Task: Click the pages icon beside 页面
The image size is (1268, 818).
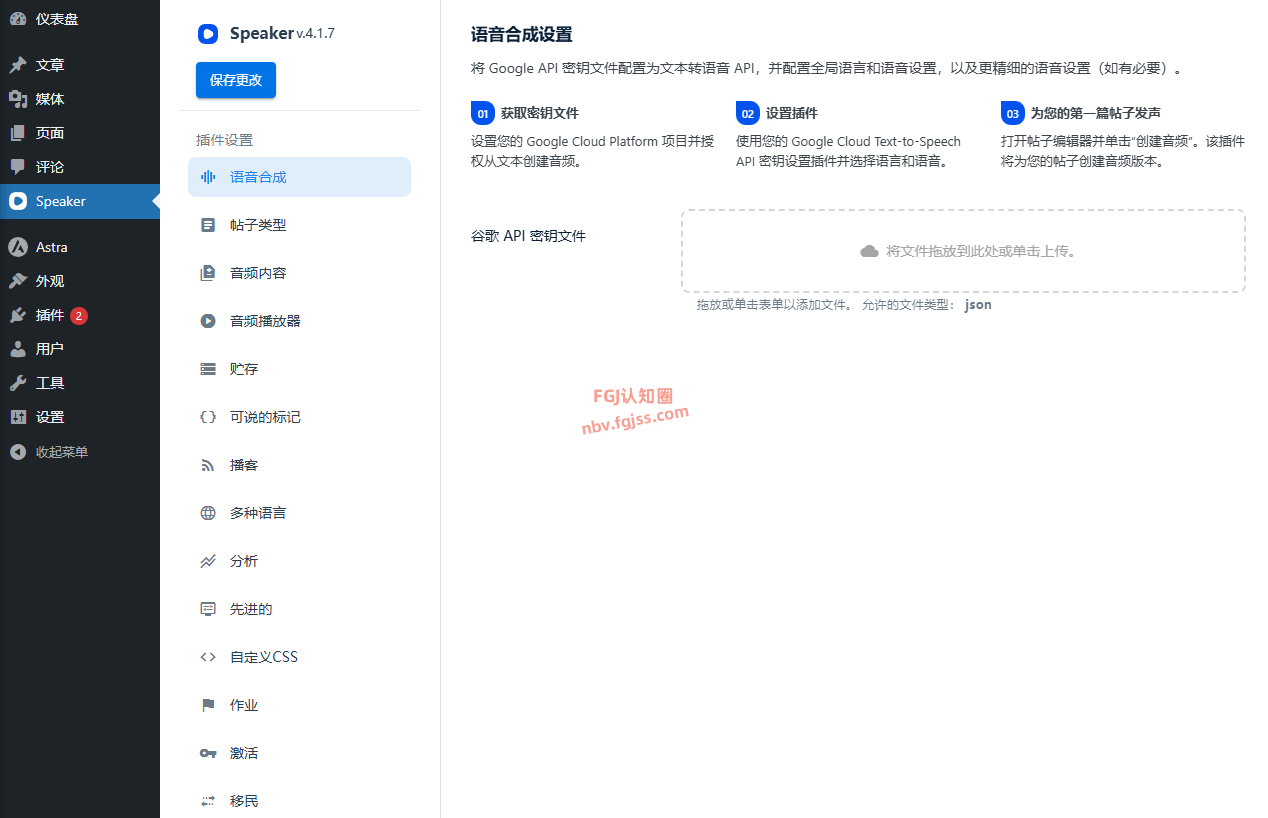Action: [x=18, y=133]
